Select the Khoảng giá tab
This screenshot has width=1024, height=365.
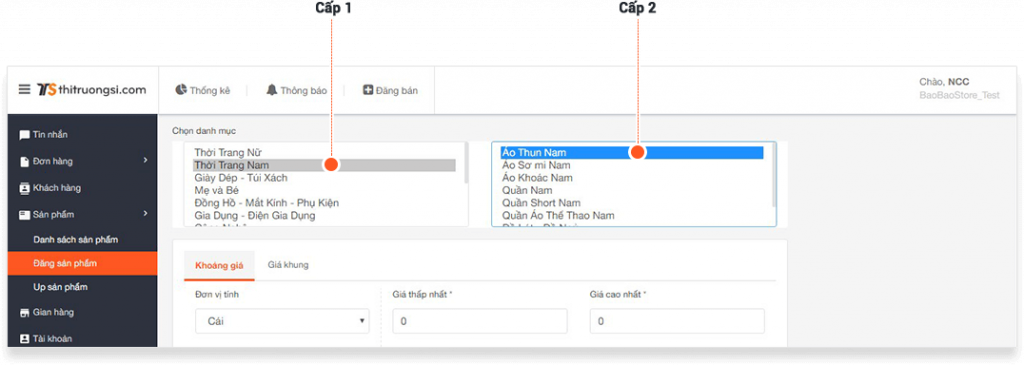219,266
